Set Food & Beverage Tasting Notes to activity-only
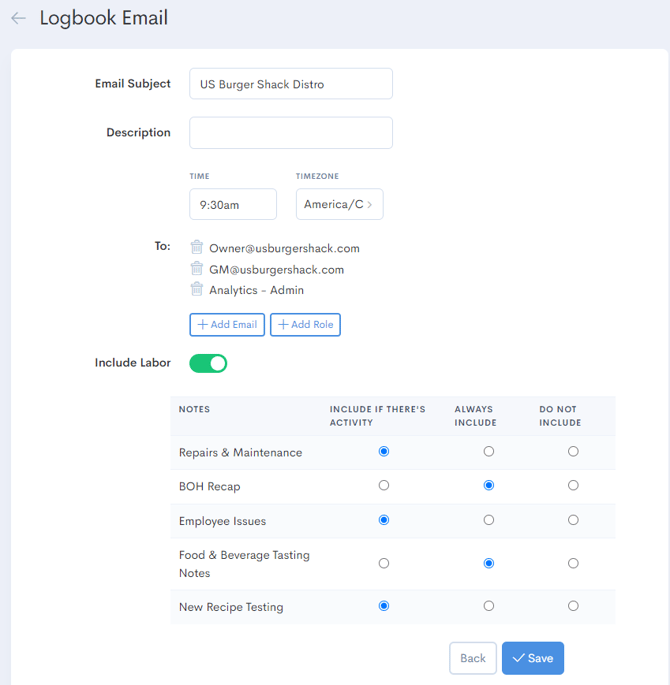 point(384,564)
